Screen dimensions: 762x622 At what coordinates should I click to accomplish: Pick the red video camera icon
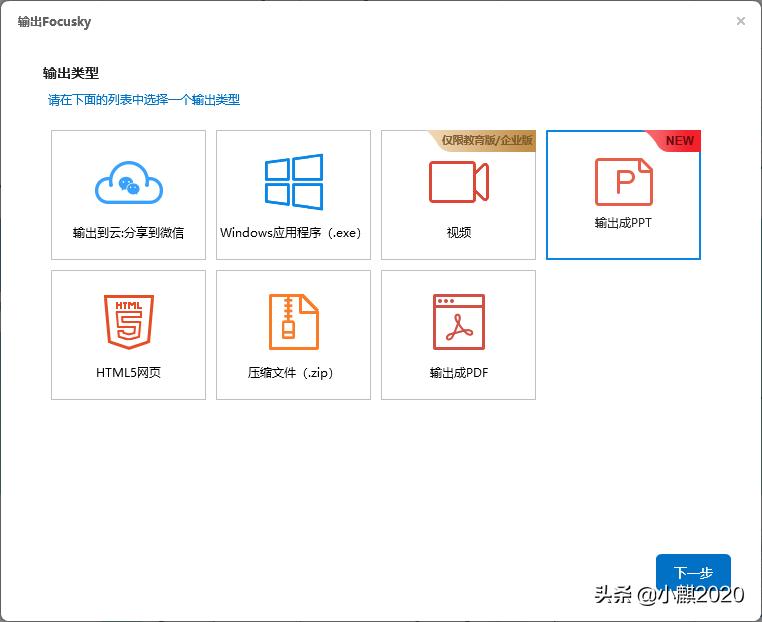tap(458, 182)
